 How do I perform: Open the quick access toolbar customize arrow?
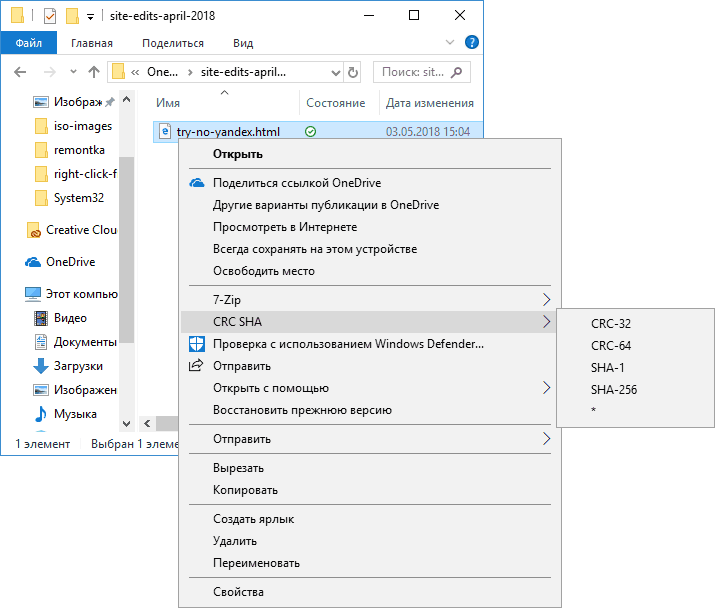coord(90,17)
